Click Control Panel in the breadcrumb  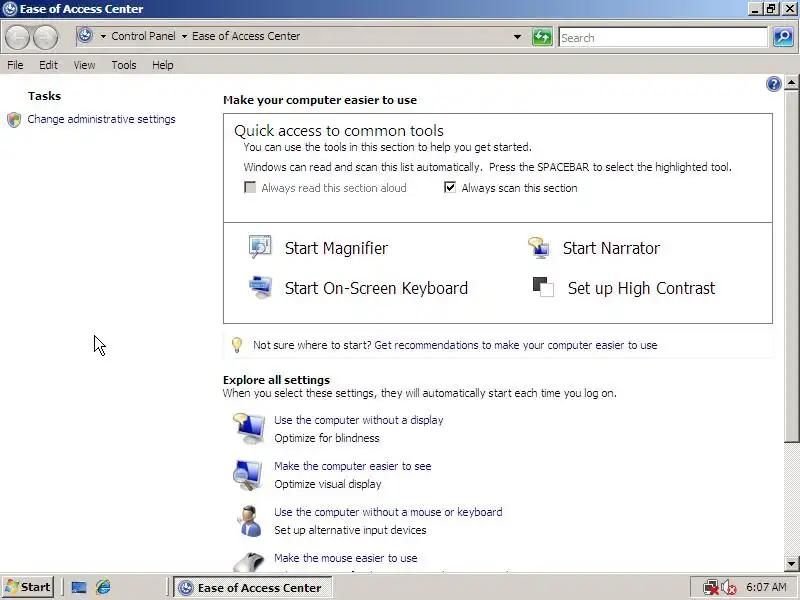click(x=143, y=36)
